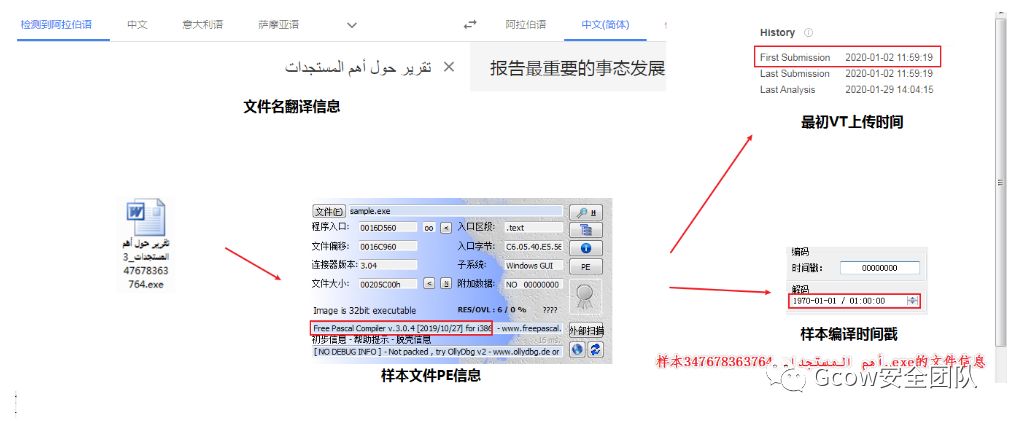This screenshot has height=421, width=1010.
Task: Click the '<' button next to 程序入口
Action: coord(446,228)
